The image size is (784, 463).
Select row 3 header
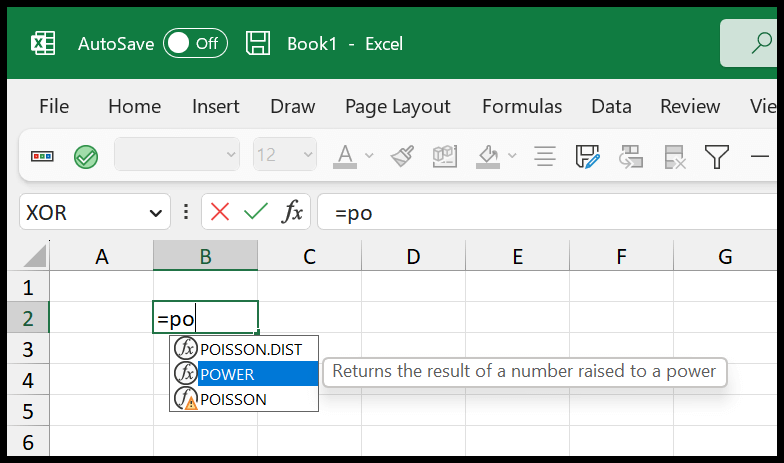coord(28,349)
